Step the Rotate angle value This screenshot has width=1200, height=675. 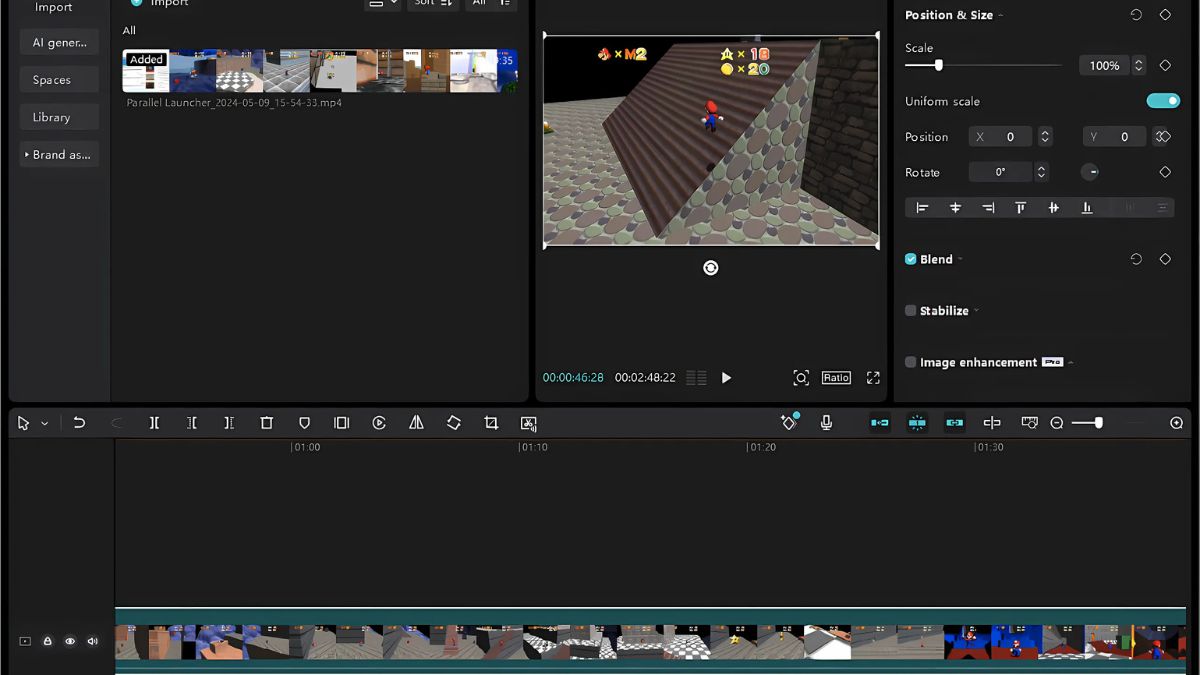1041,172
